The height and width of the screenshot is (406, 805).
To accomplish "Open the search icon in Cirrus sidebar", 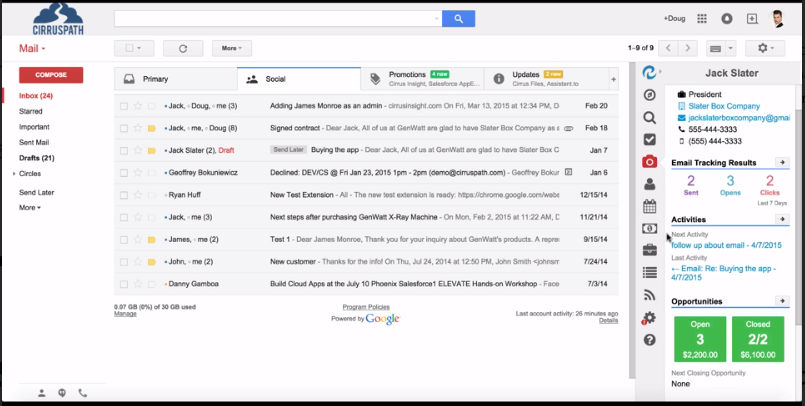I will (649, 118).
